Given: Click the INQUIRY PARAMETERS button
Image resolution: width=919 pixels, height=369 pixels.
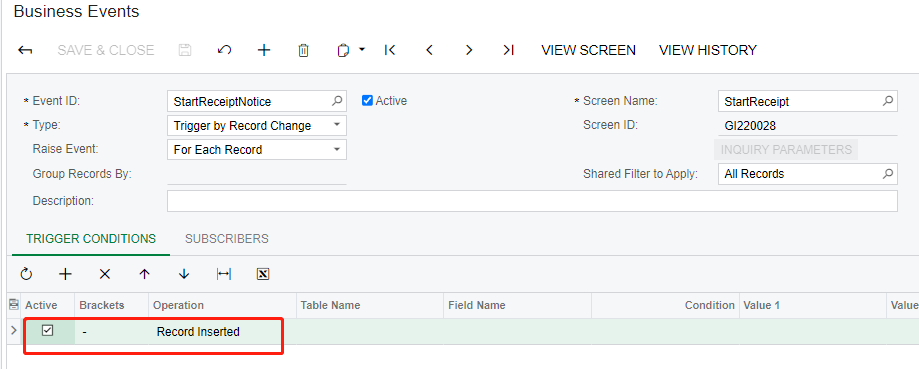Looking at the screenshot, I should tap(786, 149).
